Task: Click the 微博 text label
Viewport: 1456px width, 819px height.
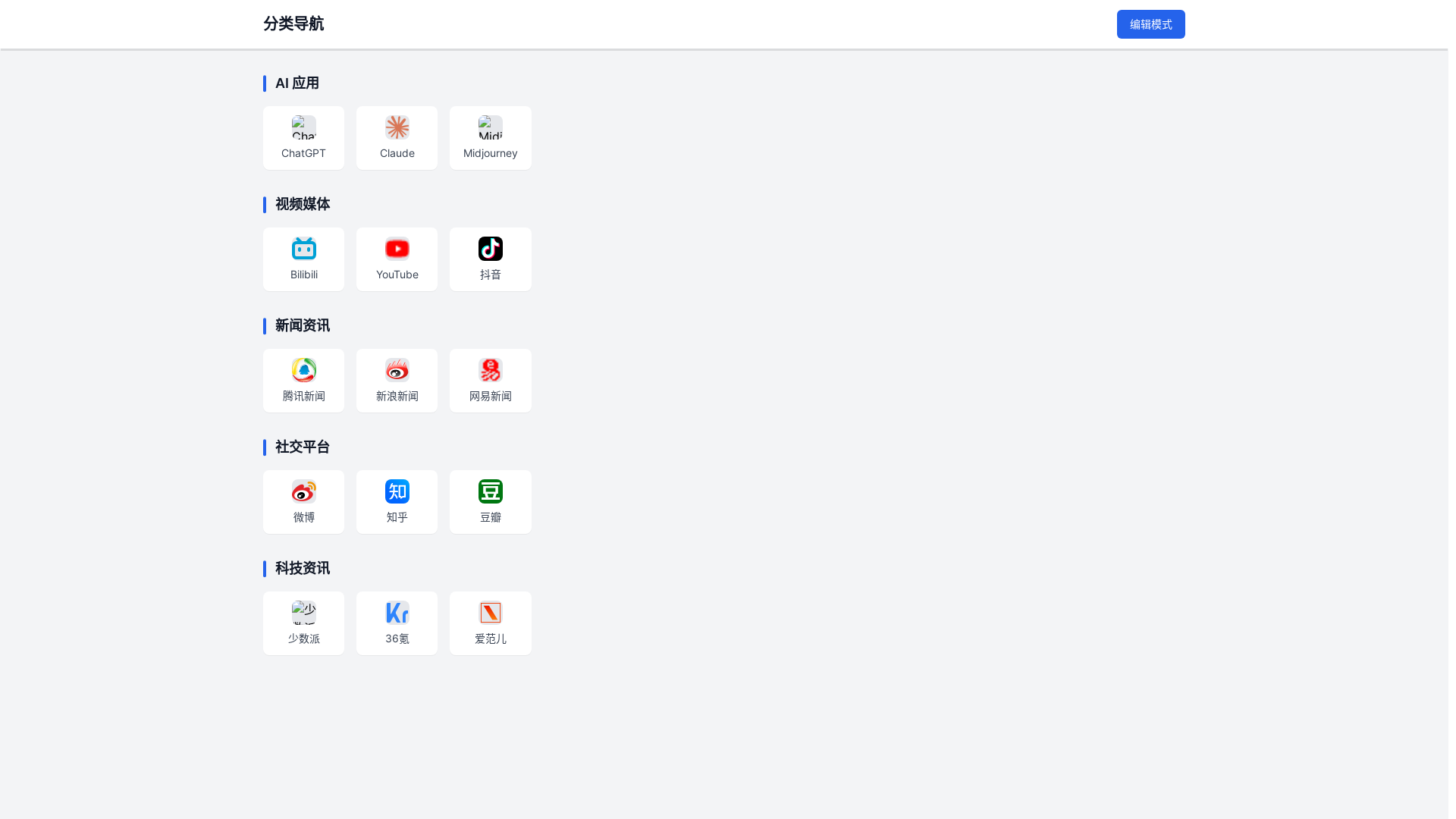Action: [x=303, y=517]
